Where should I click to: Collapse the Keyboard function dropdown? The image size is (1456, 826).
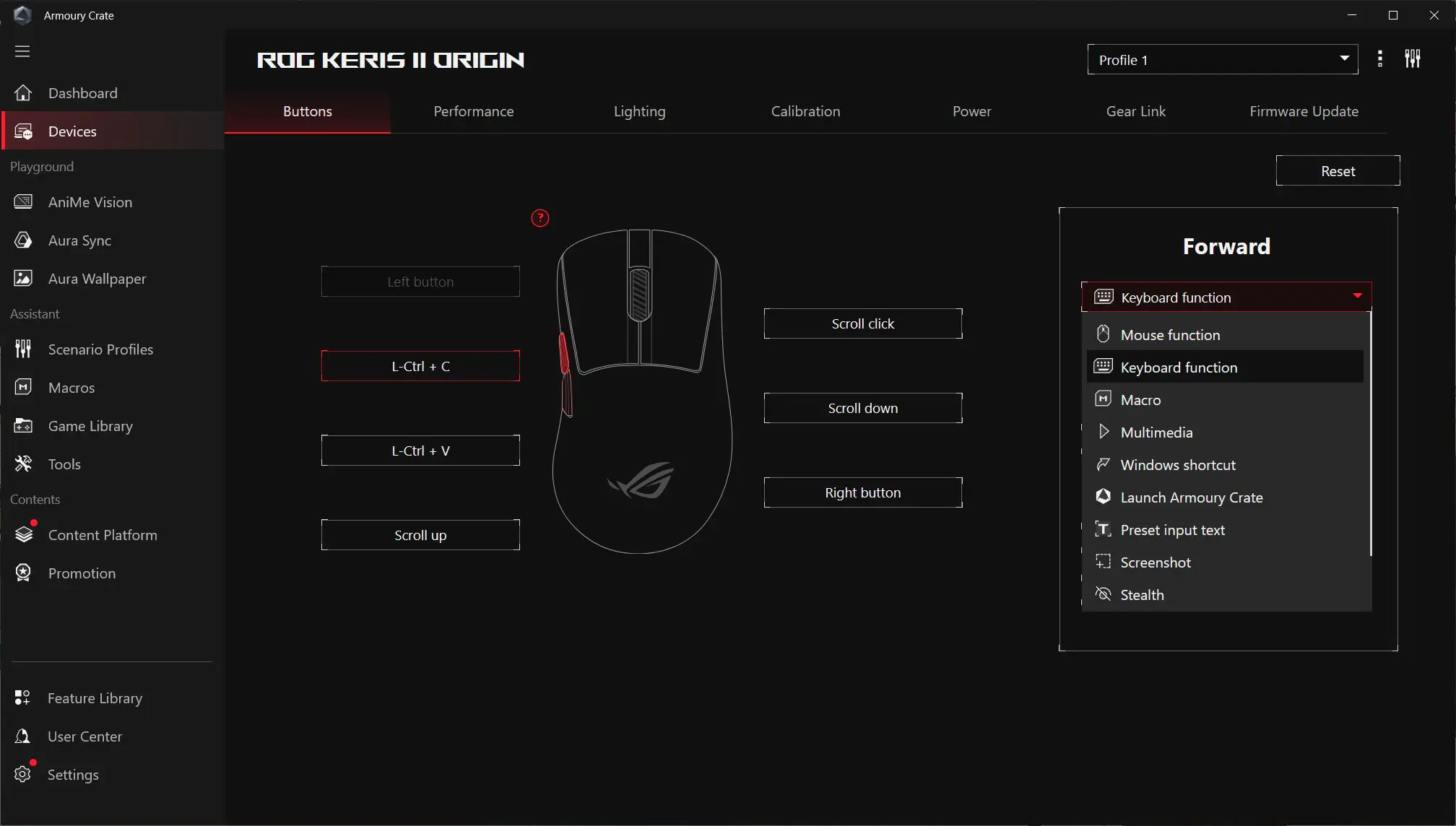(x=1357, y=296)
